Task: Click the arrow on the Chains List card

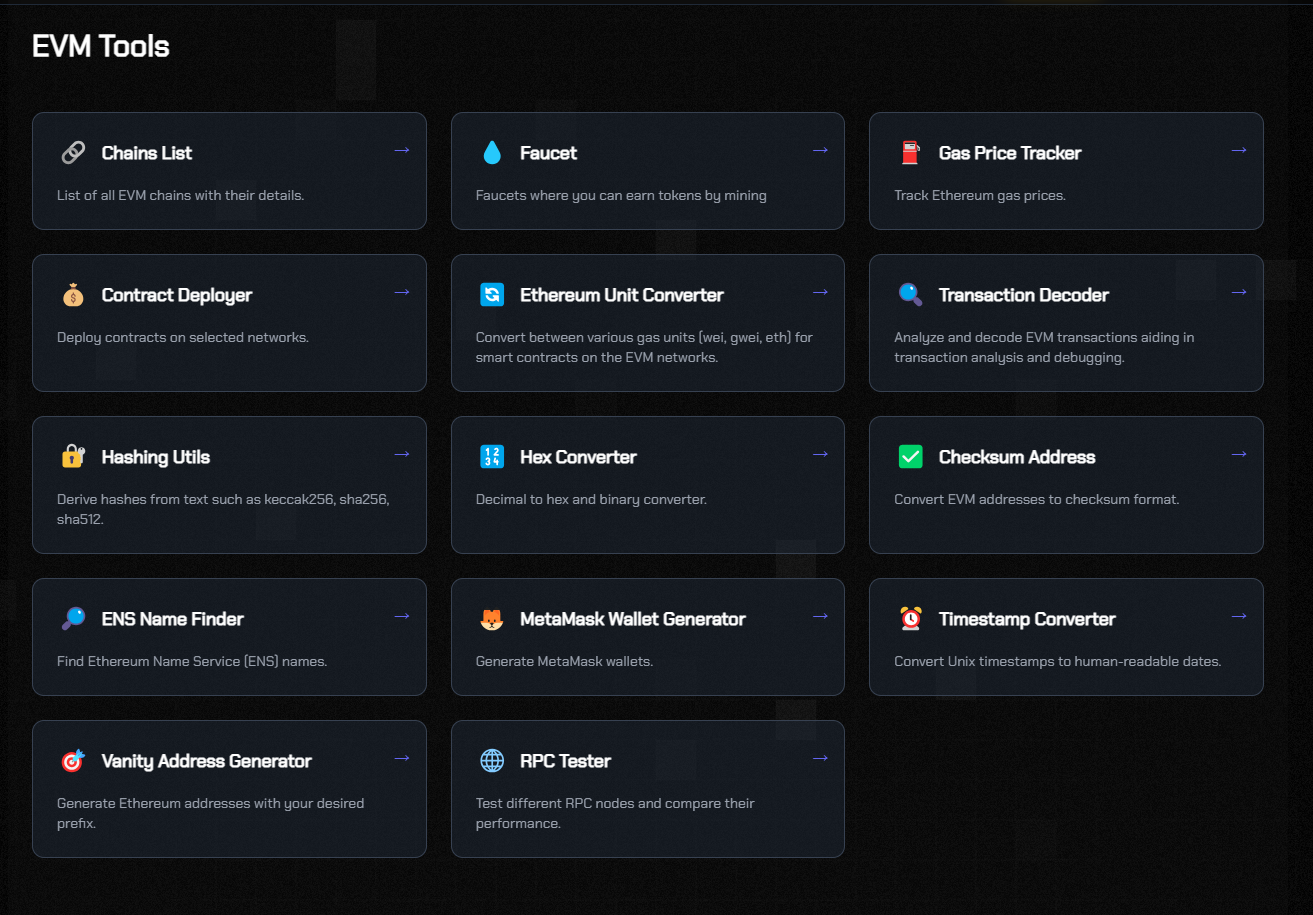Action: [402, 150]
